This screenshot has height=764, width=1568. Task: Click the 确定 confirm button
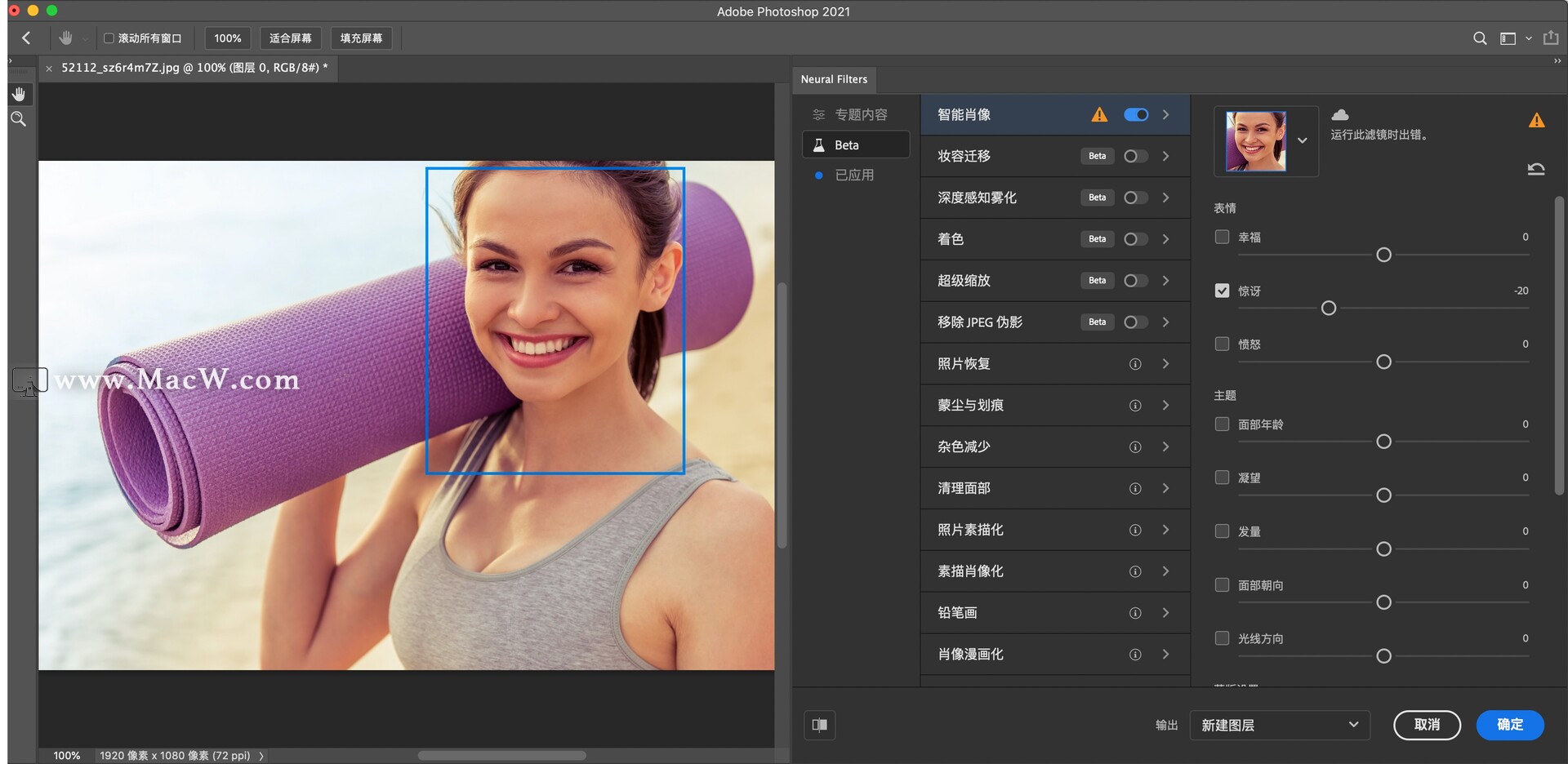tap(1509, 725)
